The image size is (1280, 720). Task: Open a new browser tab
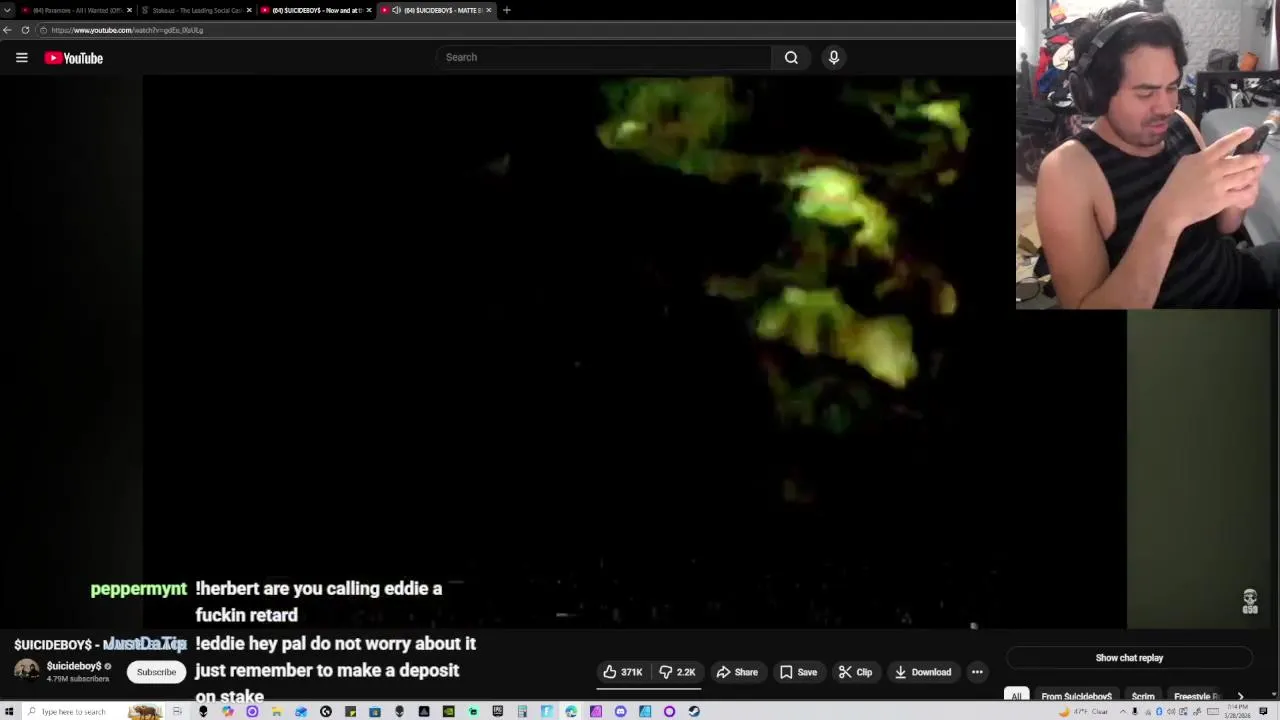[506, 10]
